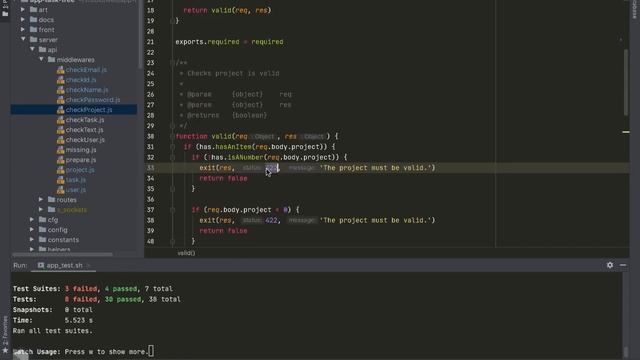Click the art folder icon
The height and width of the screenshot is (360, 640).
[x=33, y=9]
